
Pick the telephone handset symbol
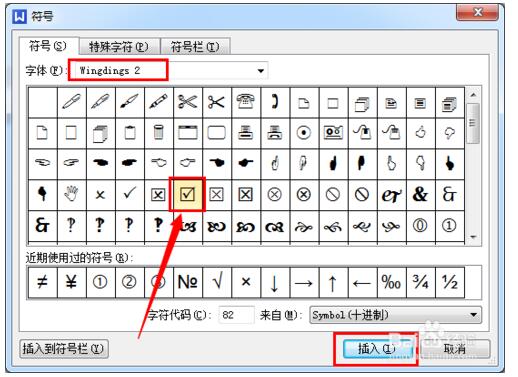[x=275, y=102]
